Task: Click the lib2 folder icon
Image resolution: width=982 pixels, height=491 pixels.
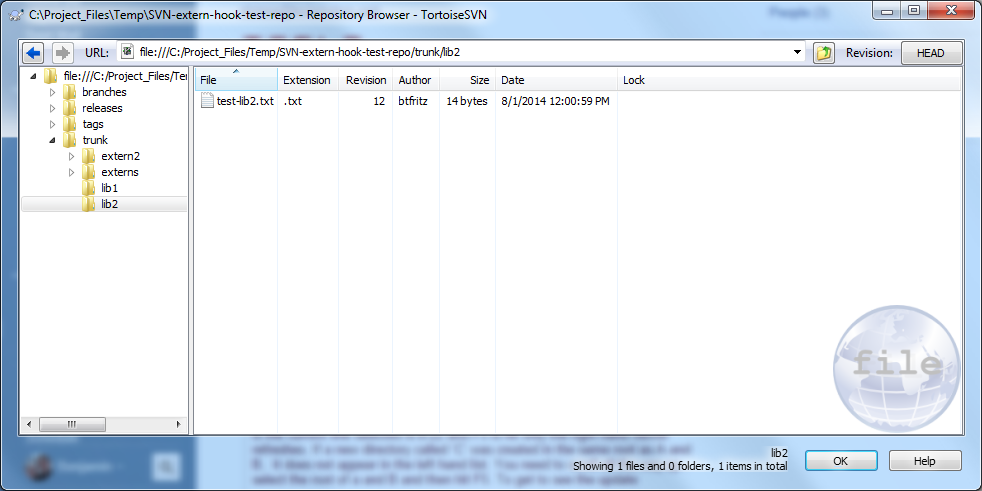Action: point(89,204)
